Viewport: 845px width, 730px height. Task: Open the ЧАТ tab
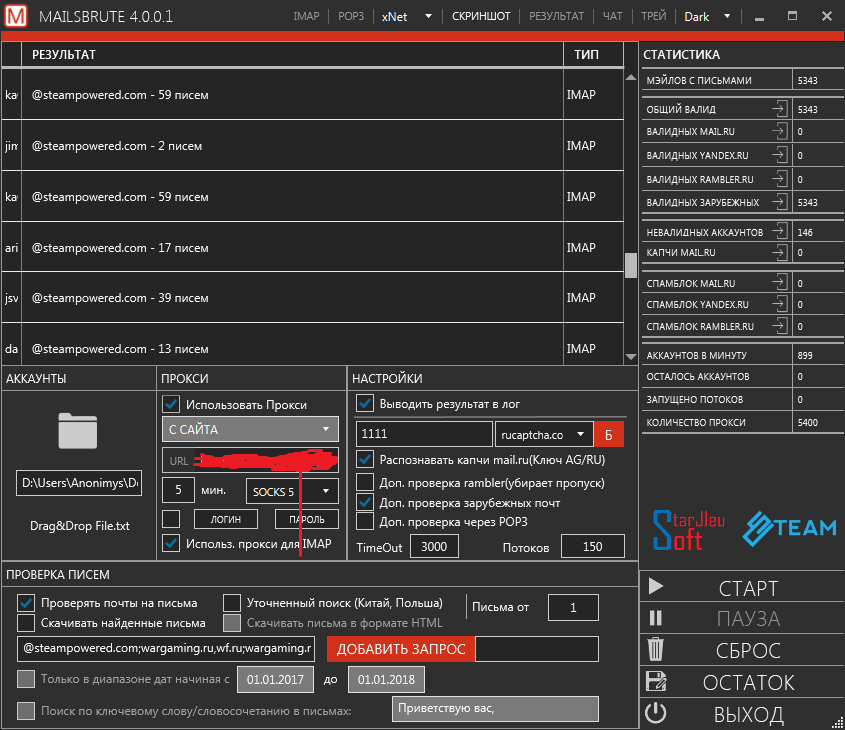click(614, 16)
